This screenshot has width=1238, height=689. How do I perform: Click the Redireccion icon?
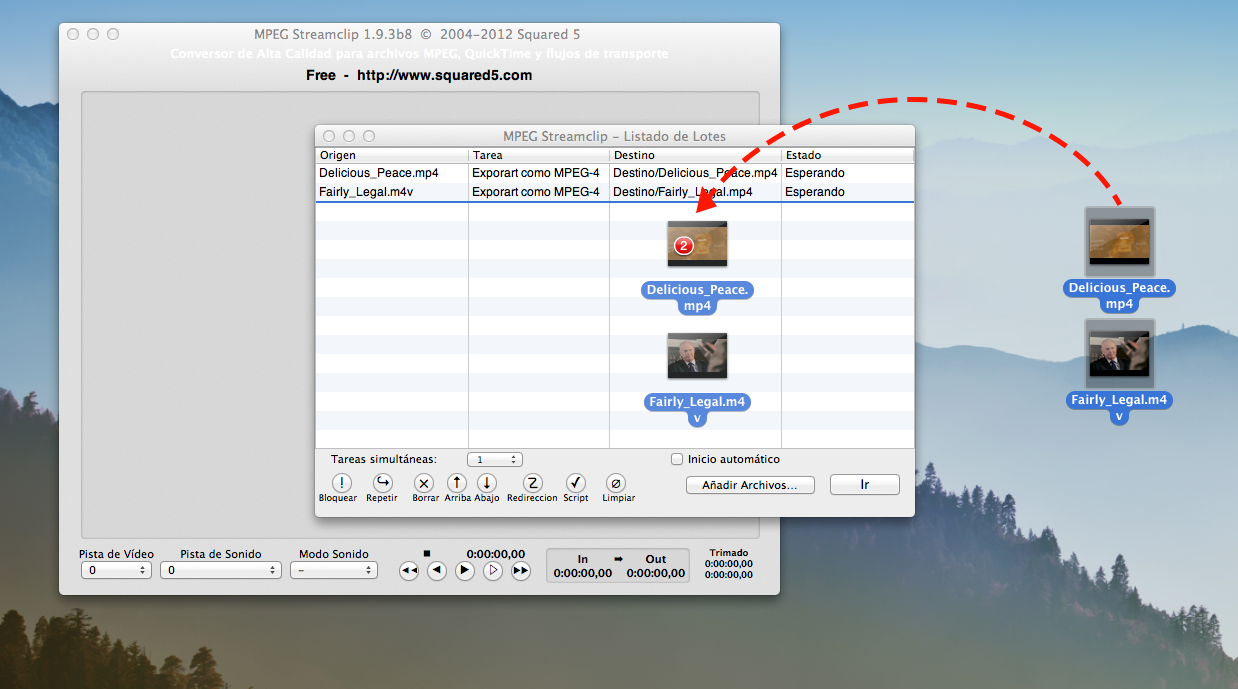click(x=532, y=483)
